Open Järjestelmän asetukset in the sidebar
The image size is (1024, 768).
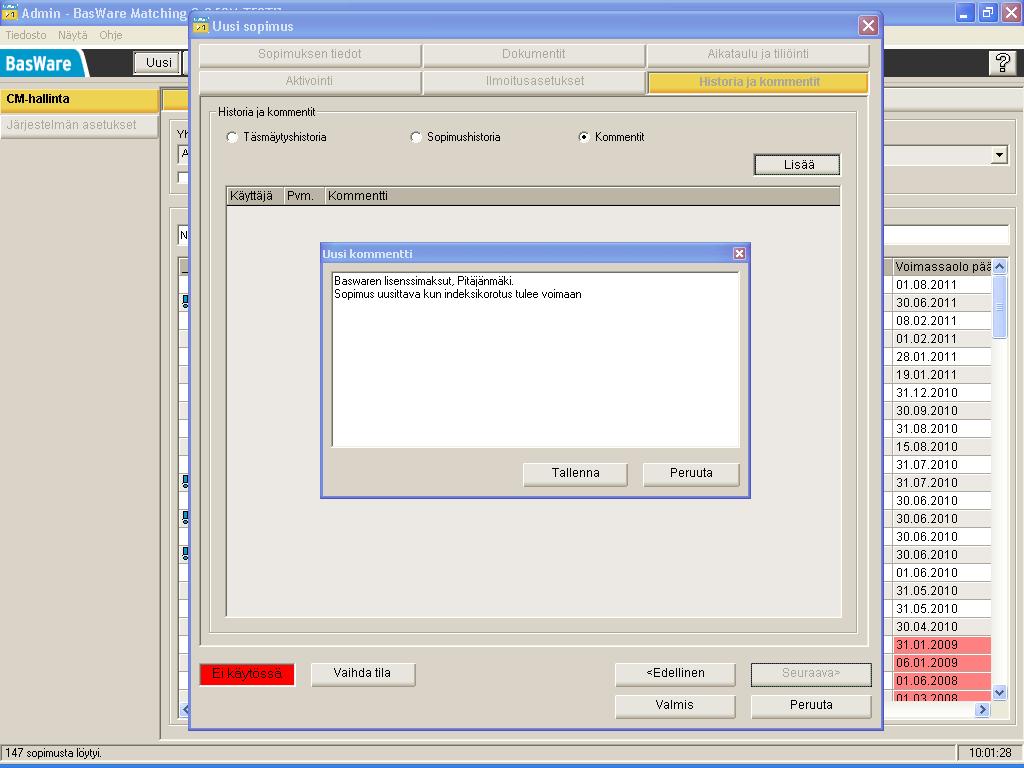coord(79,125)
